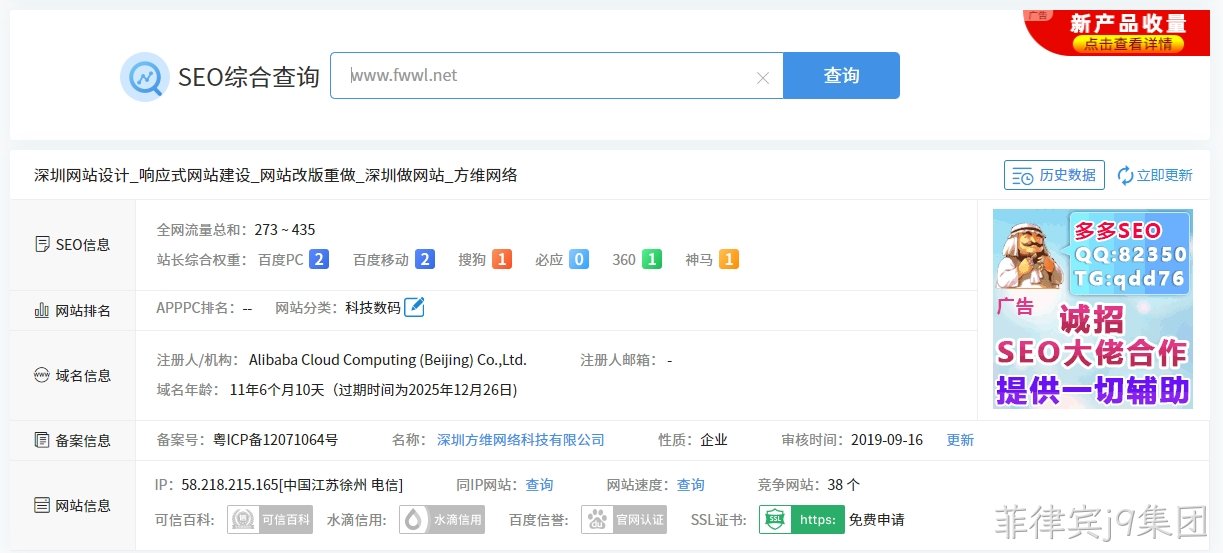Viewport: 1223px width, 553px height.
Task: Click registrant Alibaba Cloud Computing text
Action: click(x=387, y=360)
